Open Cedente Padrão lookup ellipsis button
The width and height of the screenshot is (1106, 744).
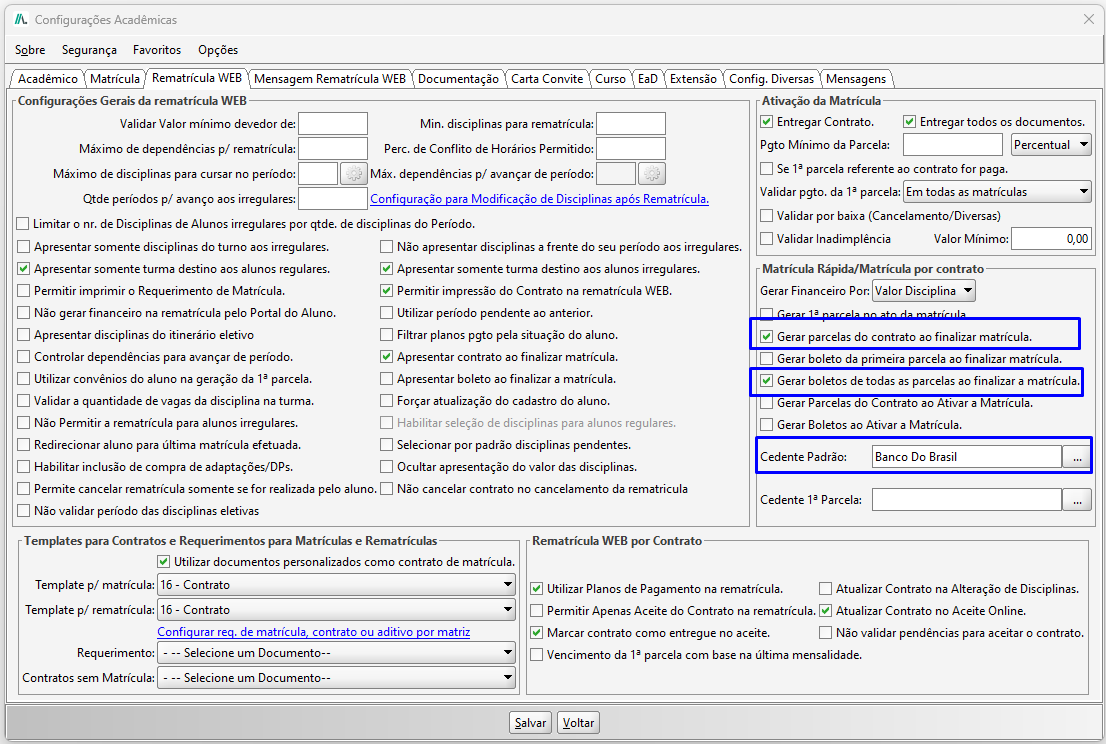coord(1076,457)
